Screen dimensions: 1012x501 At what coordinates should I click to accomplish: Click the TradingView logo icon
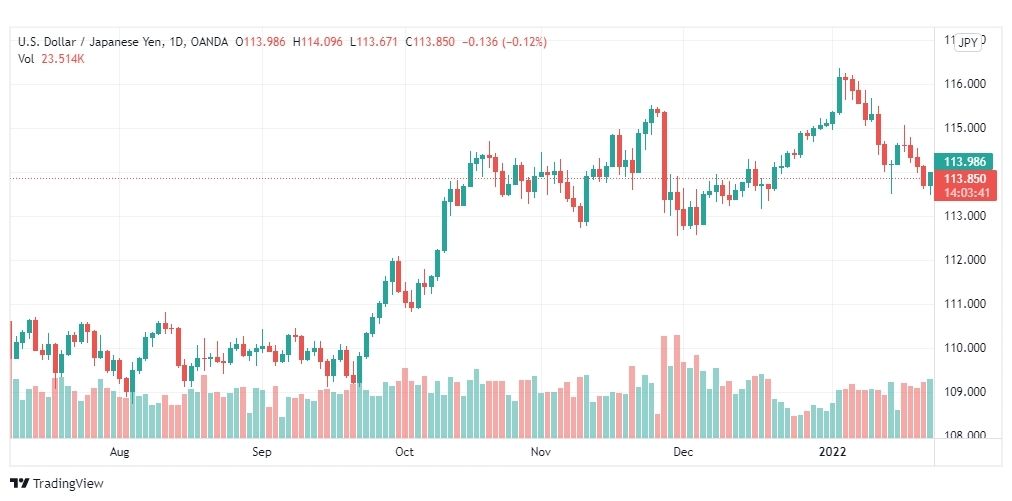[20, 483]
